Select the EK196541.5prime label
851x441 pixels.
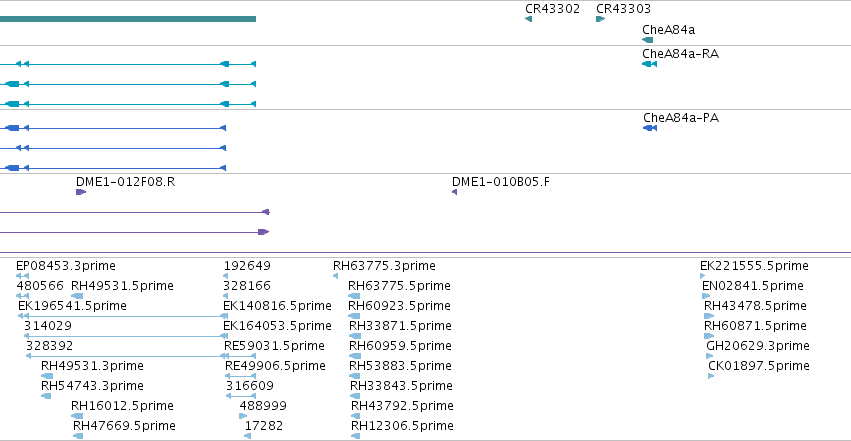(72, 306)
